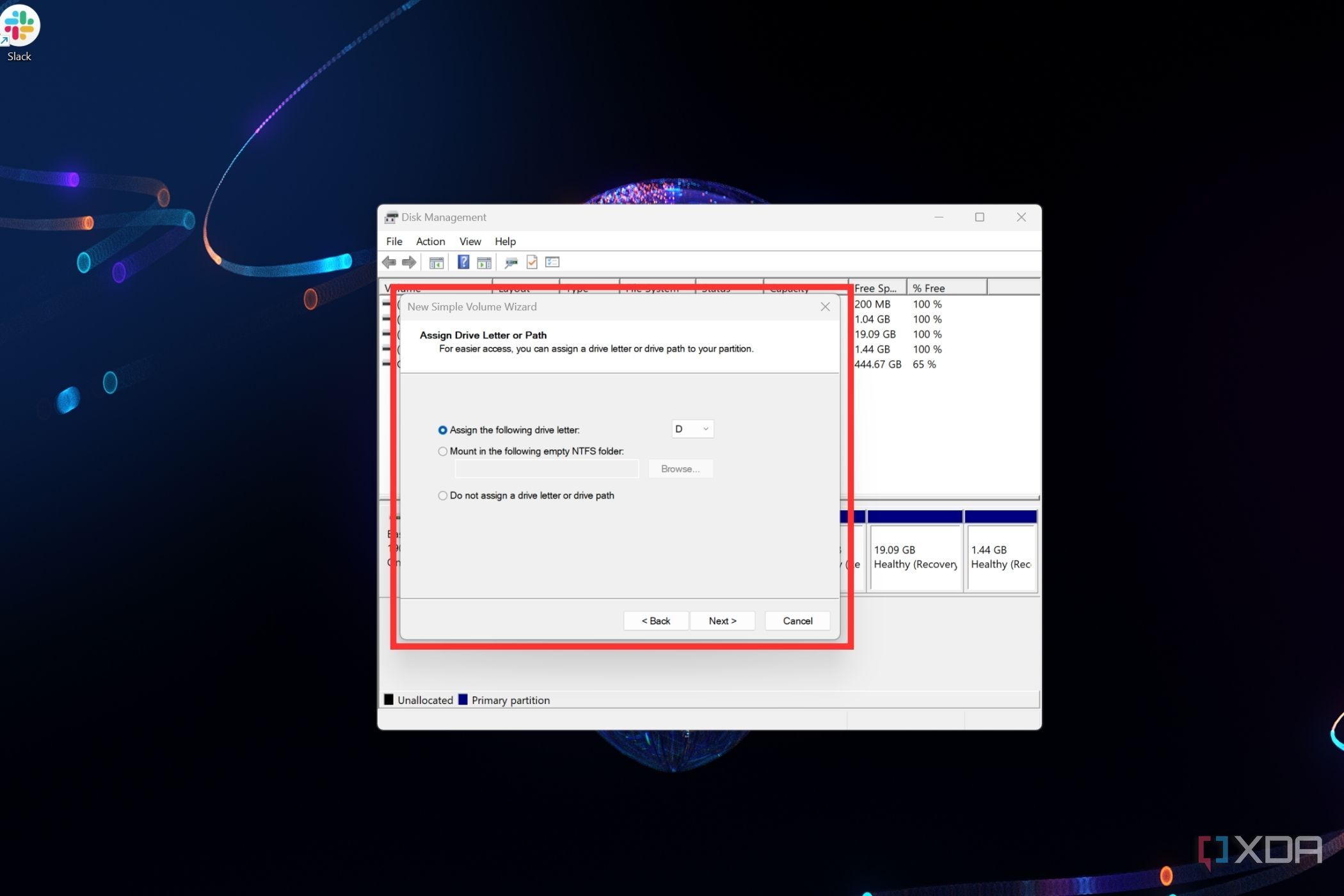Click the checklist toolbar icon on the right

tap(552, 262)
